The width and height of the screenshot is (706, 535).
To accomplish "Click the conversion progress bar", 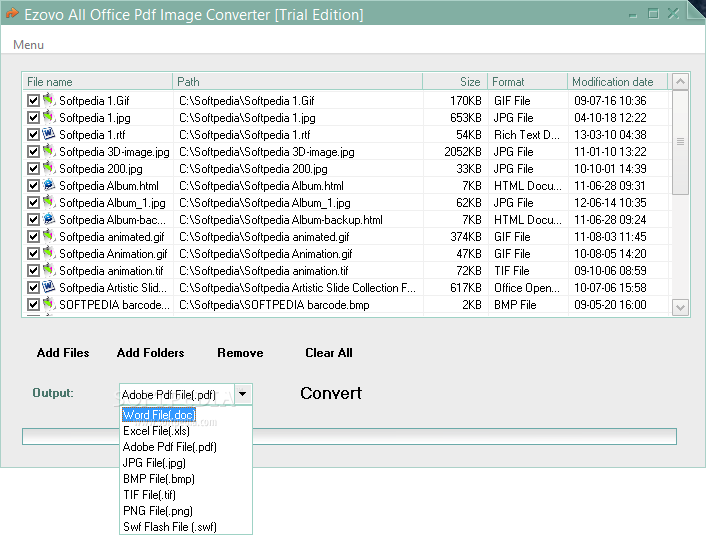I will (349, 436).
